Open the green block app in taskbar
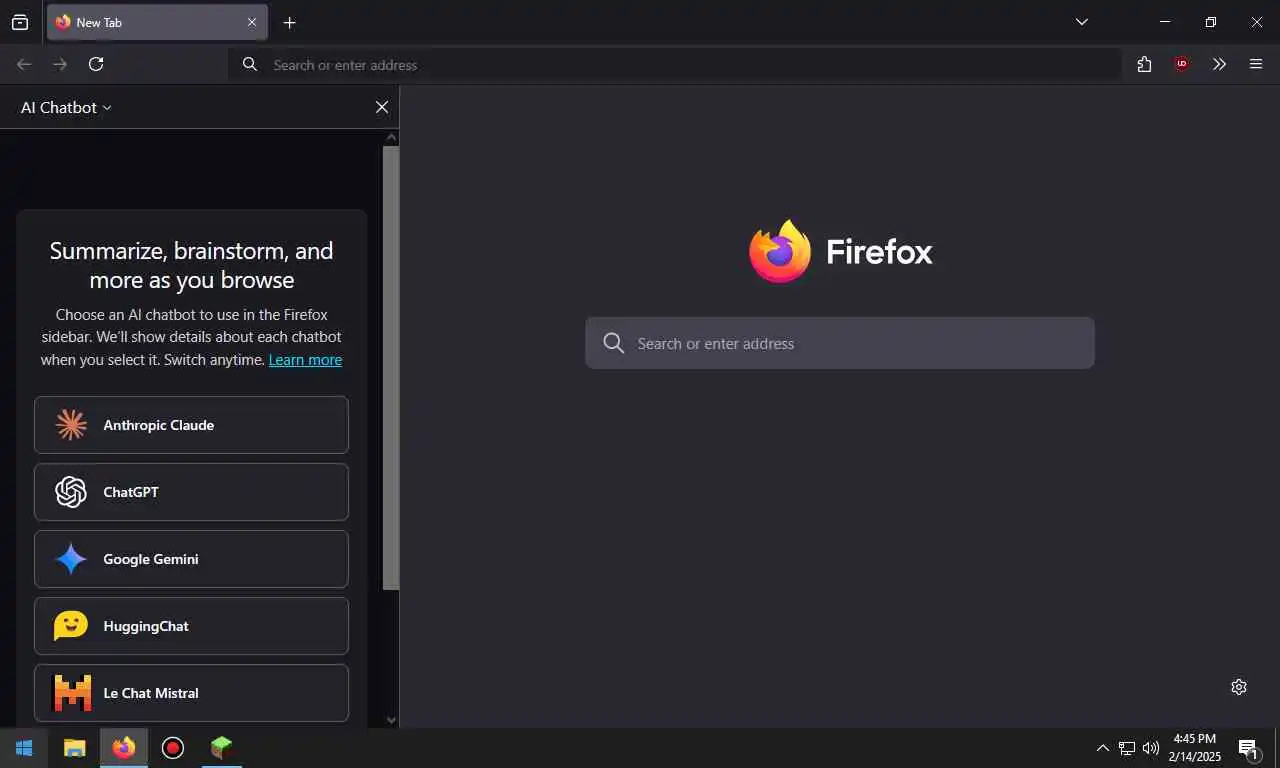Viewport: 1280px width, 768px height. coord(221,748)
